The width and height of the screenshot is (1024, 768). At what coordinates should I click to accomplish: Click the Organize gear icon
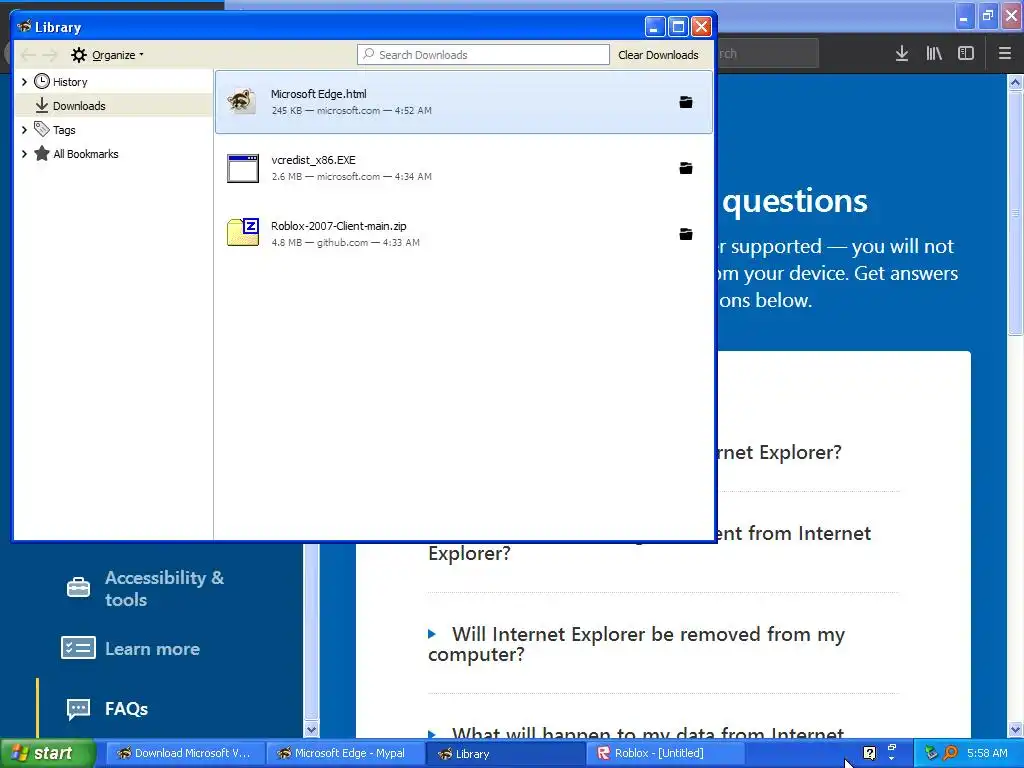tap(79, 55)
